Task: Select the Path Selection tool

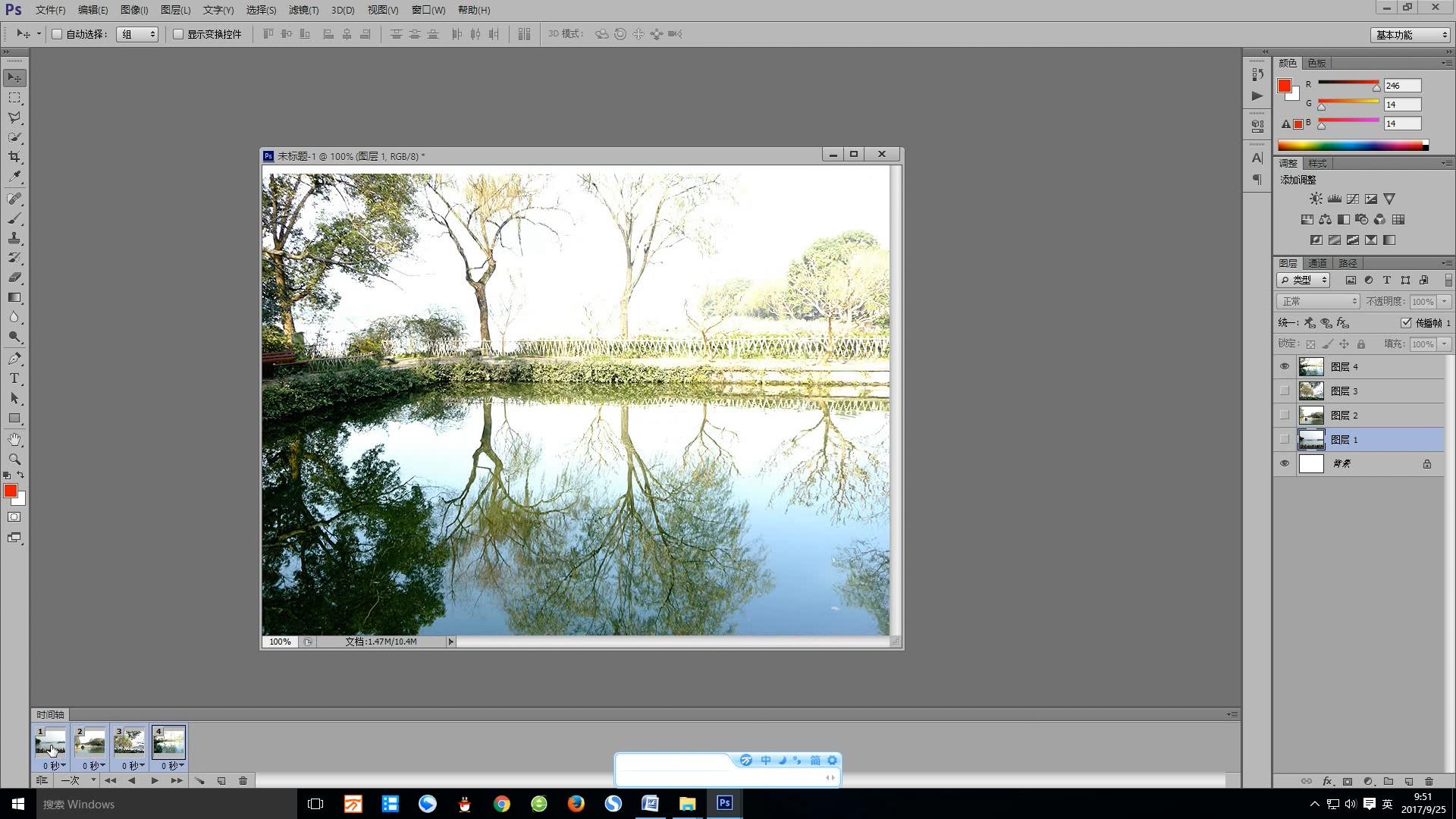Action: point(14,398)
